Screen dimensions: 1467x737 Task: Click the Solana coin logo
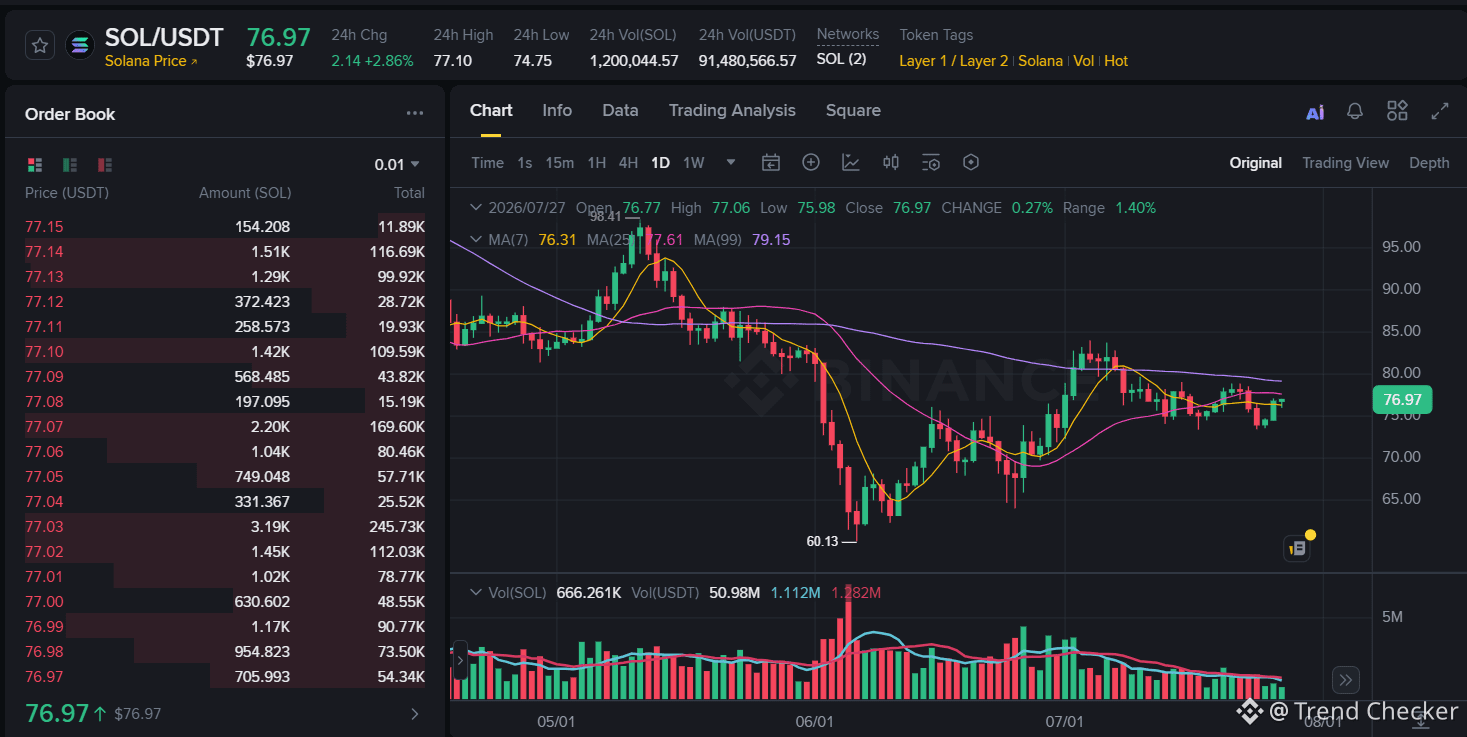(x=80, y=45)
